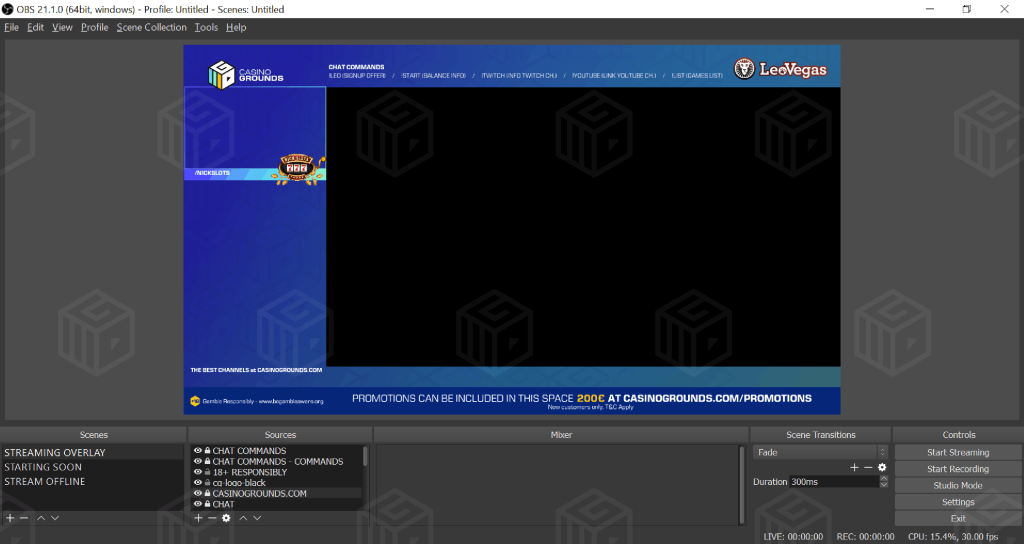Open the Profile menu
Screen dimensions: 1024x544
pos(95,27)
